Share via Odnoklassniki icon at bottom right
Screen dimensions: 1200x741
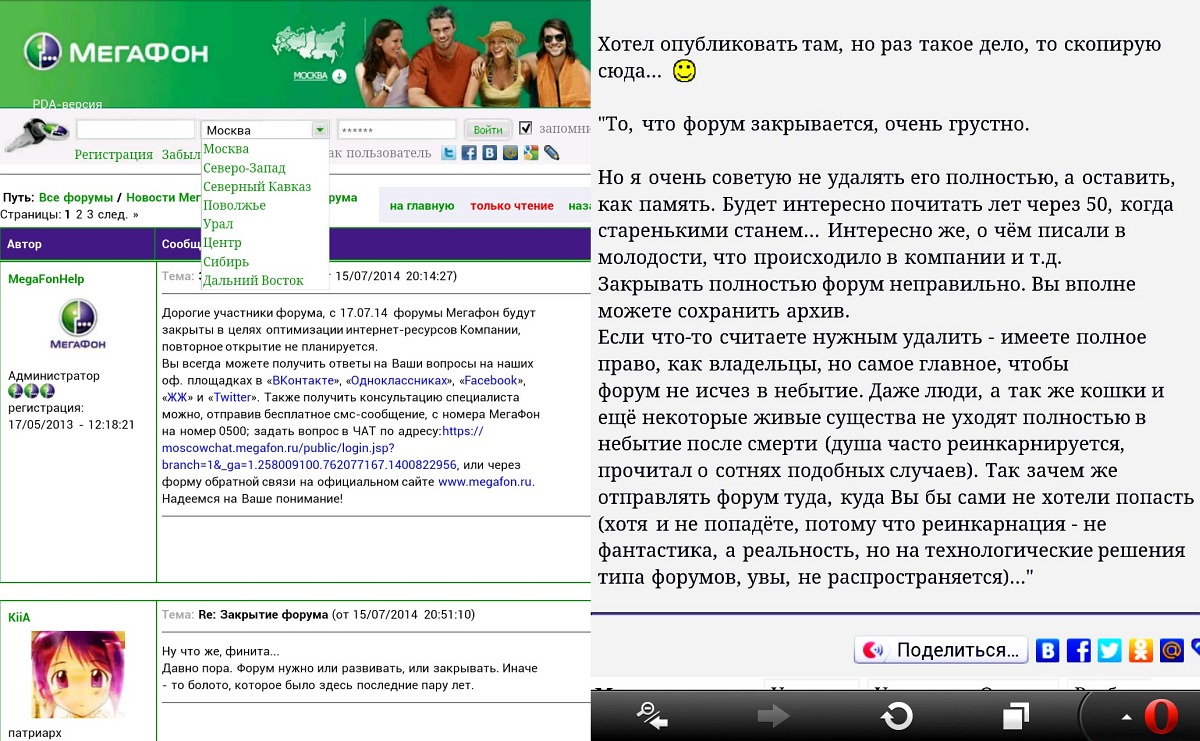coord(1140,650)
